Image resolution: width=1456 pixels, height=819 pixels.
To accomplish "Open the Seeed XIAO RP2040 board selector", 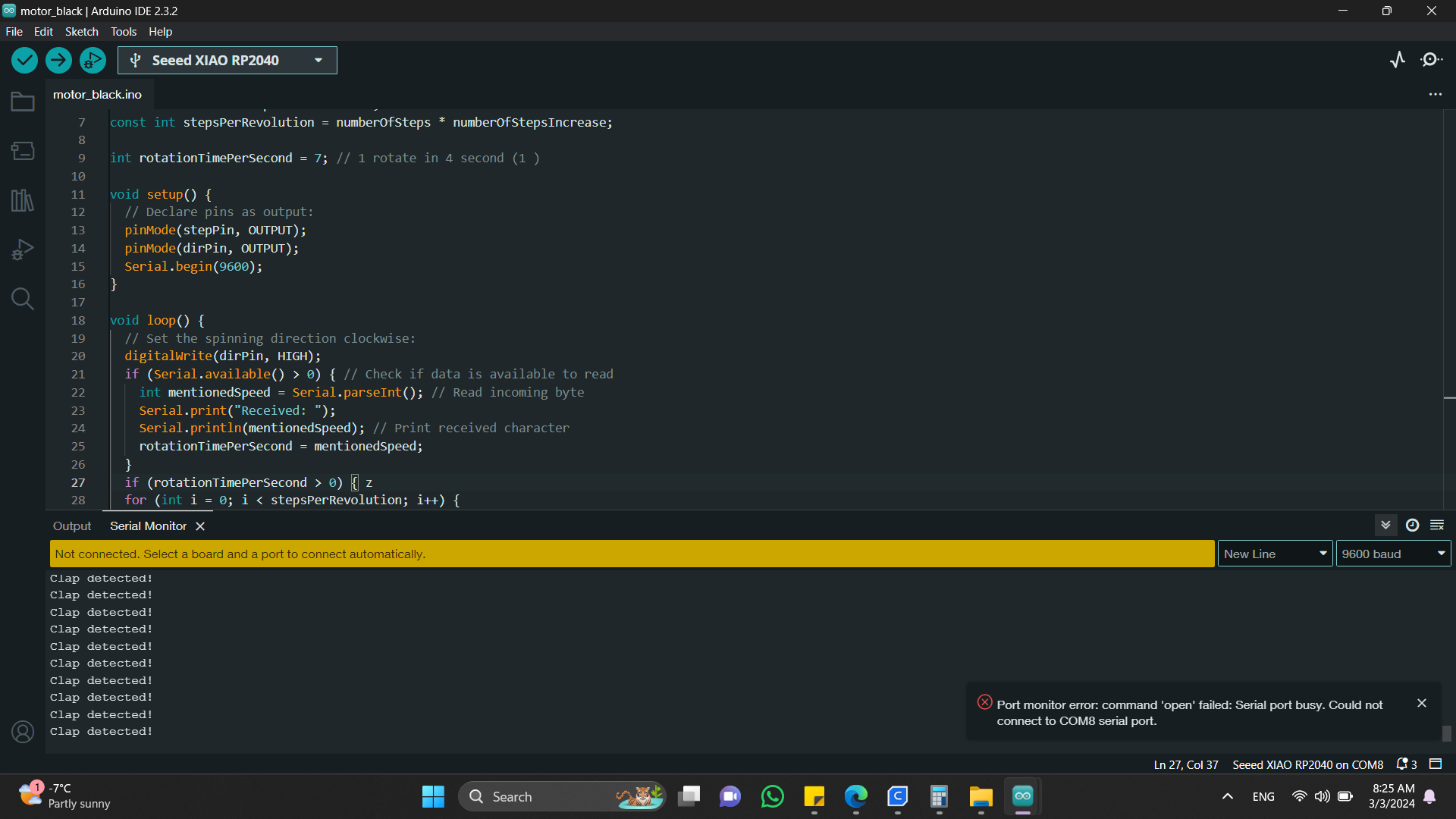I will click(x=227, y=61).
